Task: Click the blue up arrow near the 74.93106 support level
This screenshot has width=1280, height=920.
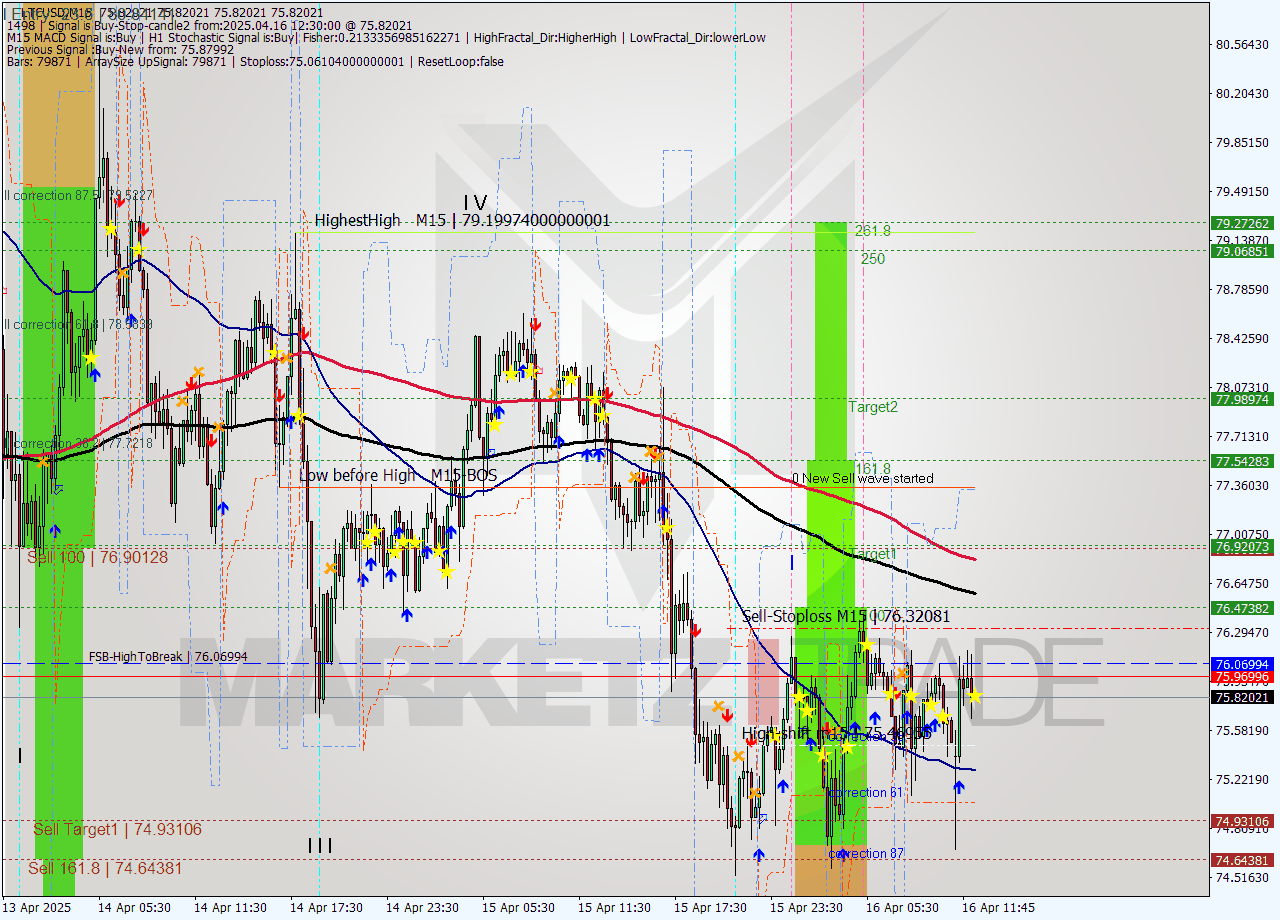Action: click(x=958, y=787)
